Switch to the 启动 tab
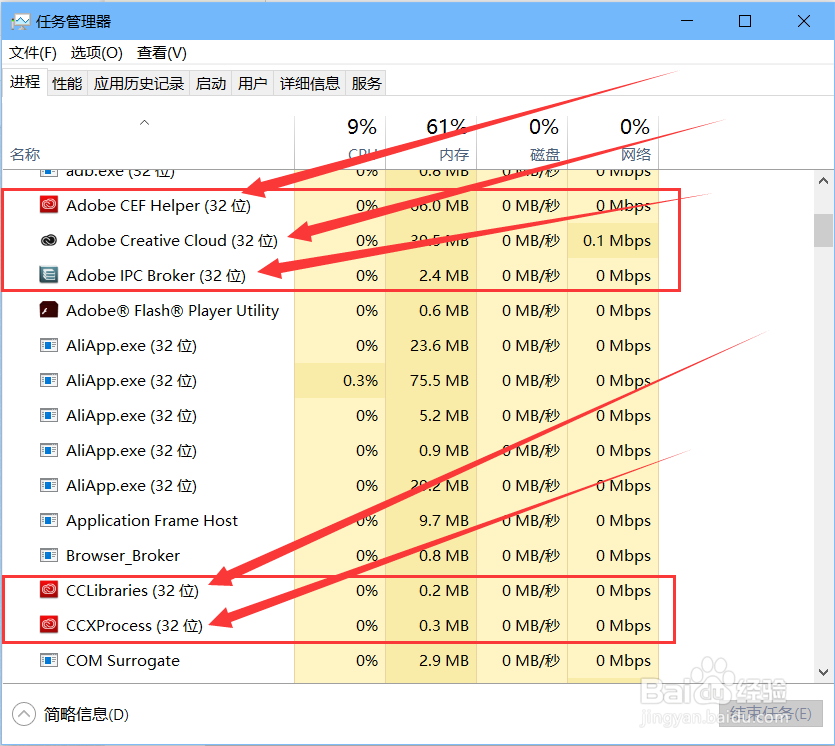 (x=211, y=84)
